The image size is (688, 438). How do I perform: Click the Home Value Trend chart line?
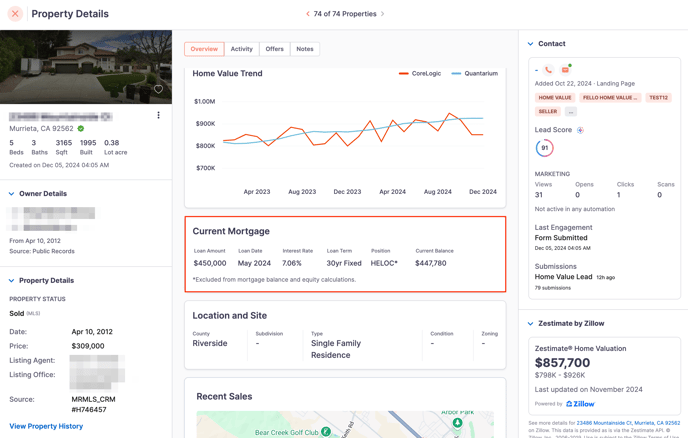353,129
